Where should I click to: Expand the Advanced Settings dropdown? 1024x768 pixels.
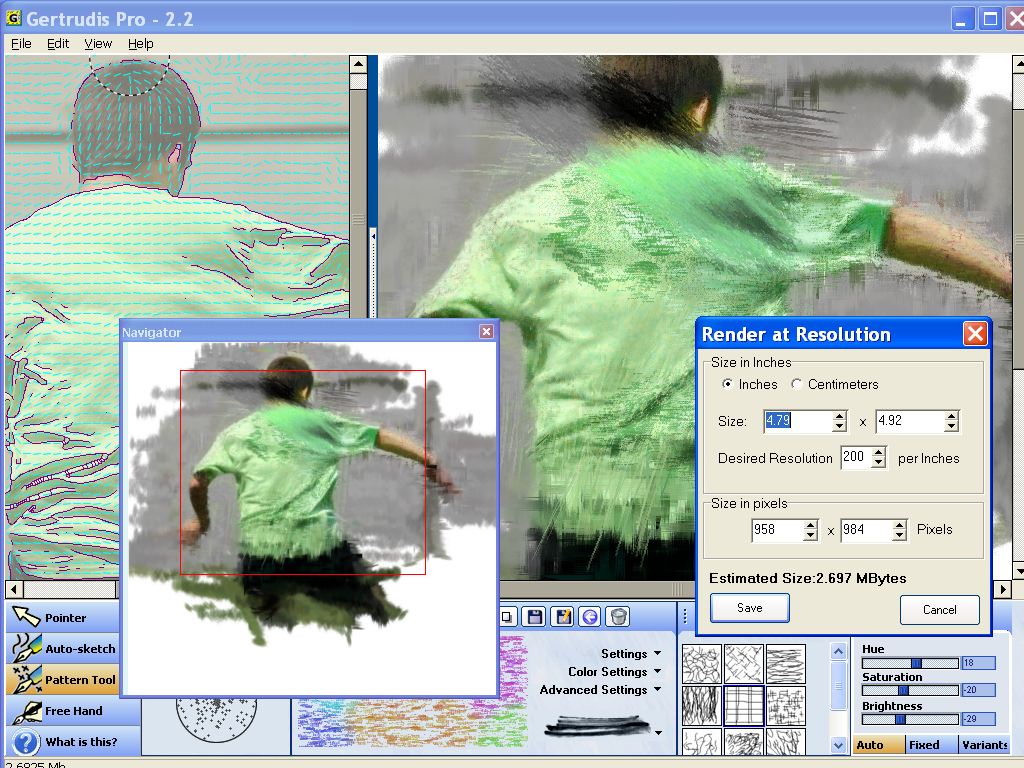pyautogui.click(x=600, y=690)
